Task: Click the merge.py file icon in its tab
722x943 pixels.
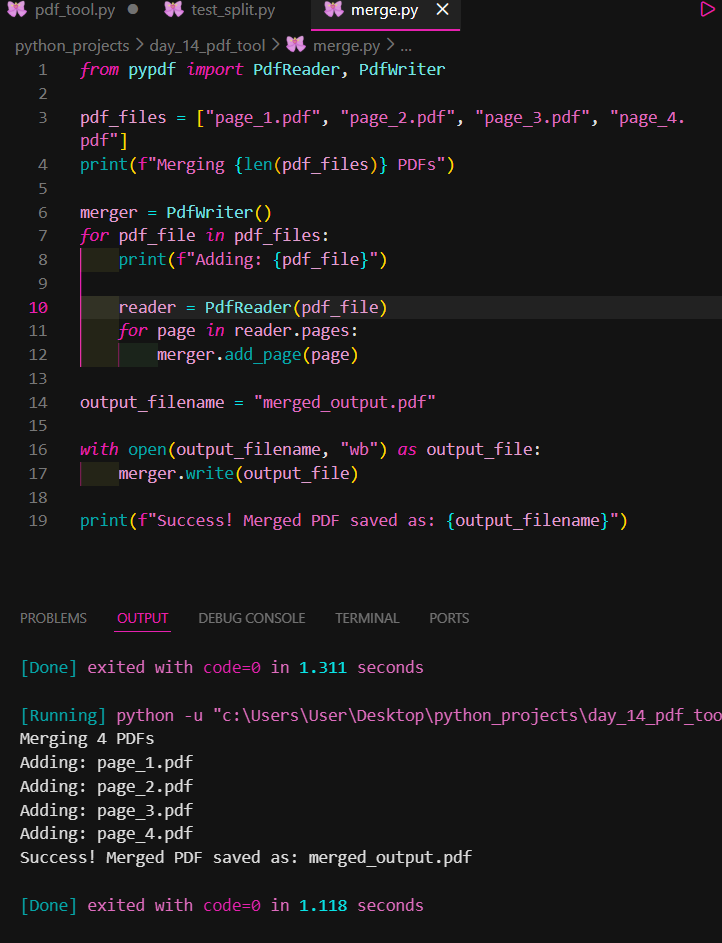Action: pos(334,9)
